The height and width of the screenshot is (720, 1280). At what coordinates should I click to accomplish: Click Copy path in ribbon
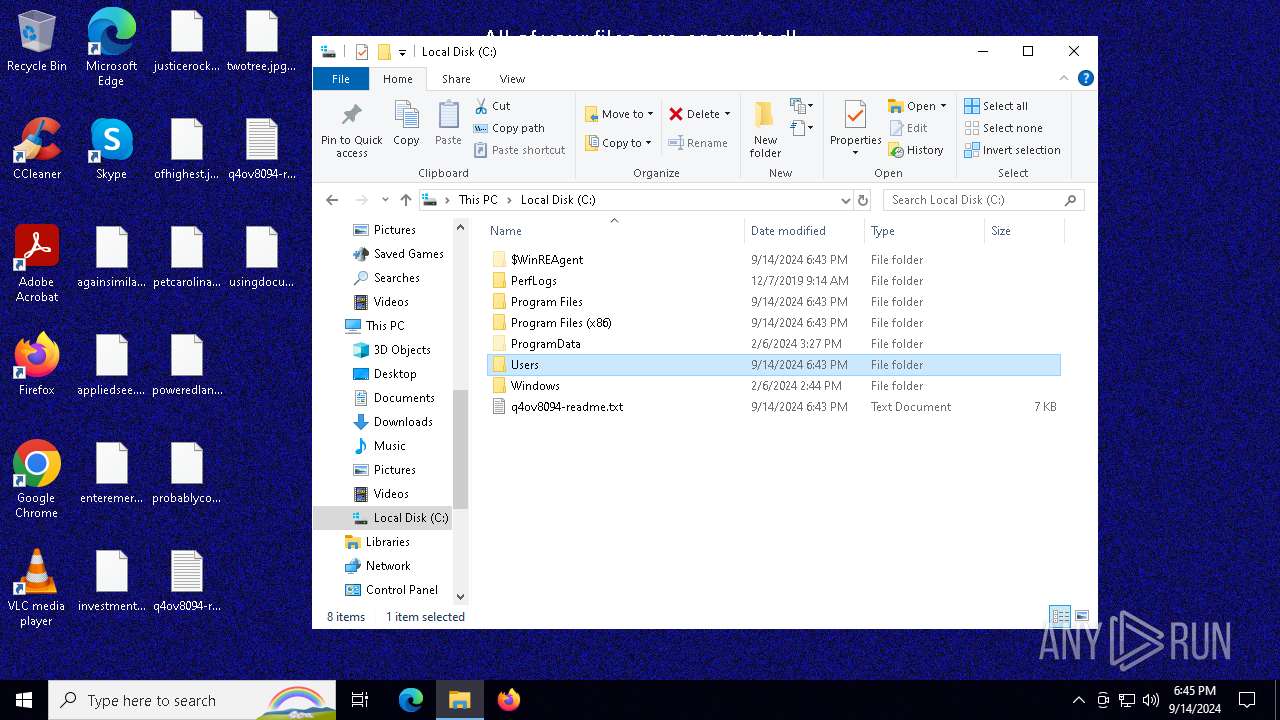508,128
